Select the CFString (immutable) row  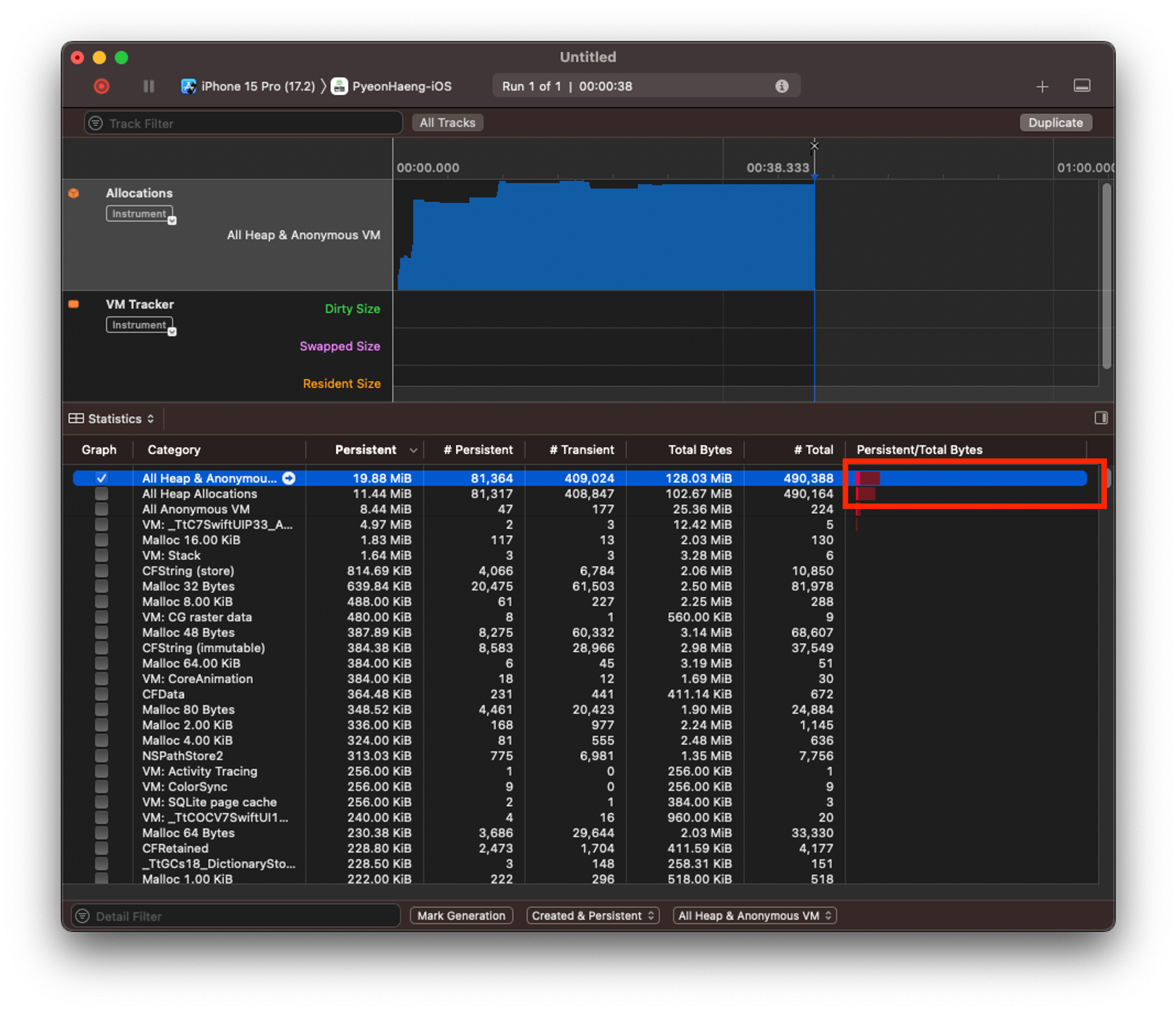pos(580,648)
